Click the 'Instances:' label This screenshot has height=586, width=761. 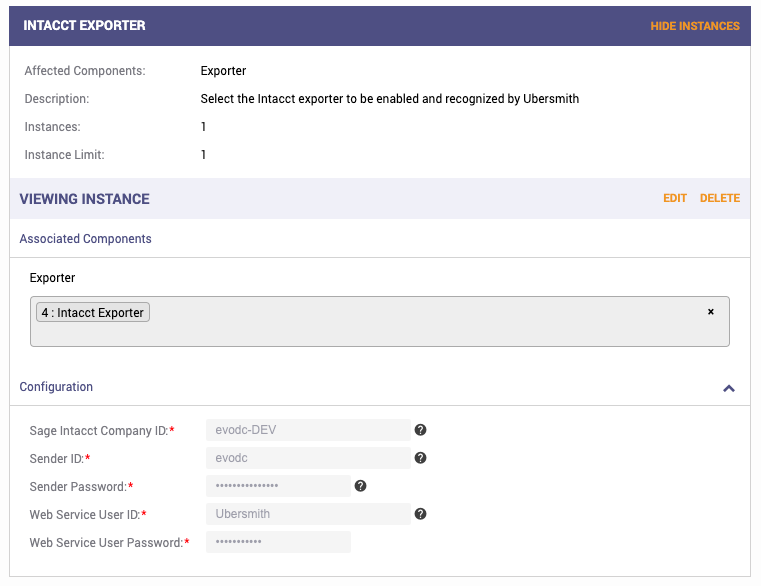point(52,127)
